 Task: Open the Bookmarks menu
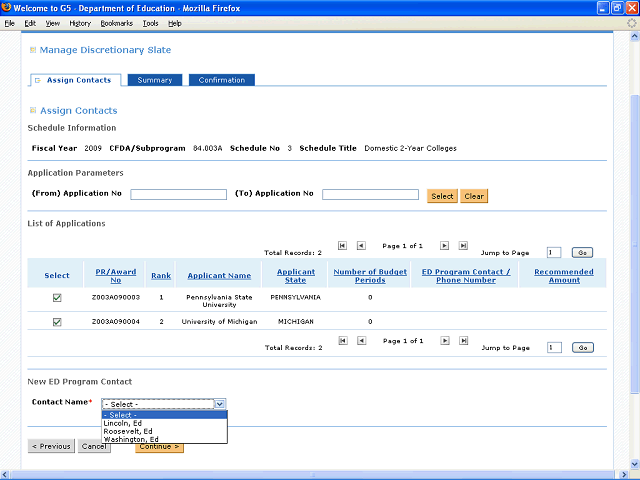116,23
